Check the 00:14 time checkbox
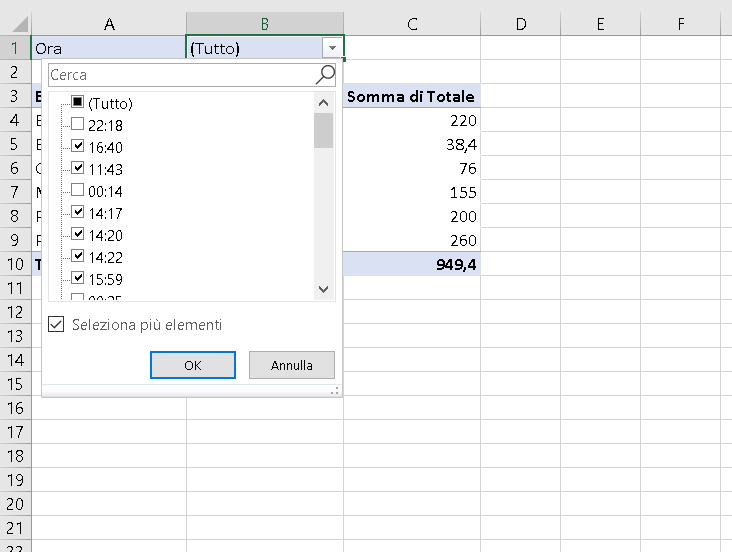732x552 pixels. pos(77,190)
